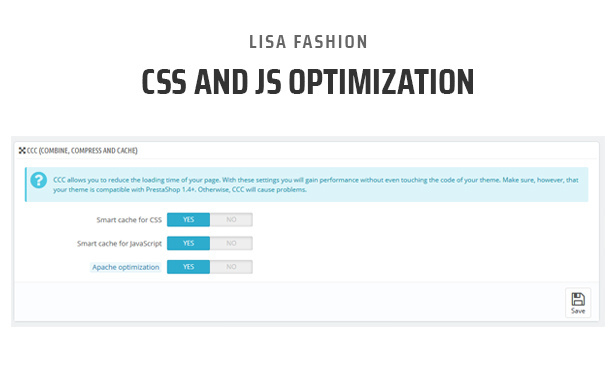This screenshot has width=616, height=374.
Task: Click the Smart cache for JavaScript label
Action: [x=119, y=244]
